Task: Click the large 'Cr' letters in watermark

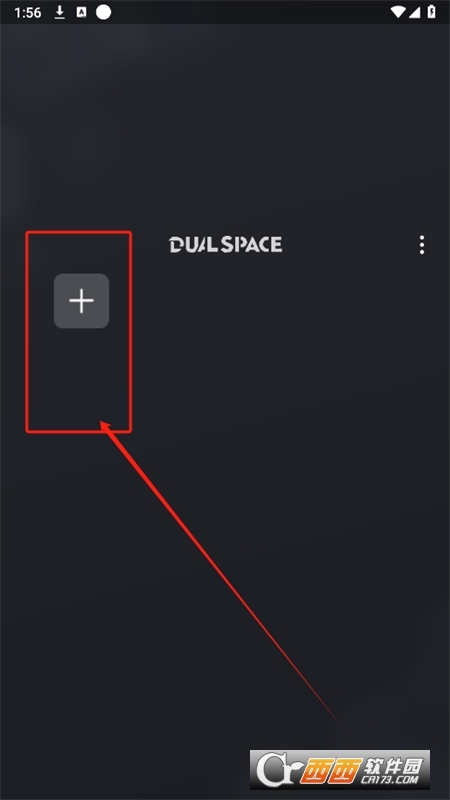Action: [276, 770]
